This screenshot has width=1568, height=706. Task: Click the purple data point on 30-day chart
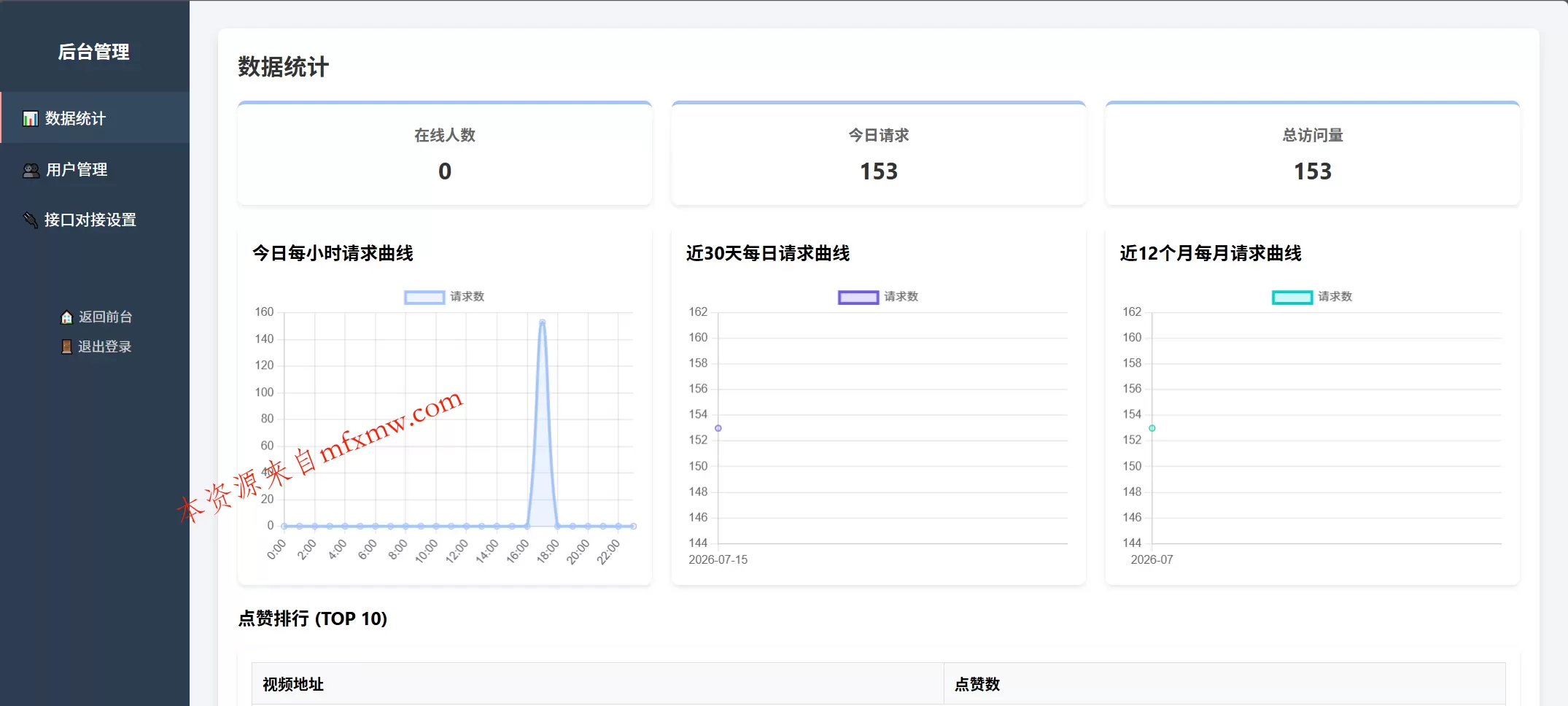coord(718,428)
